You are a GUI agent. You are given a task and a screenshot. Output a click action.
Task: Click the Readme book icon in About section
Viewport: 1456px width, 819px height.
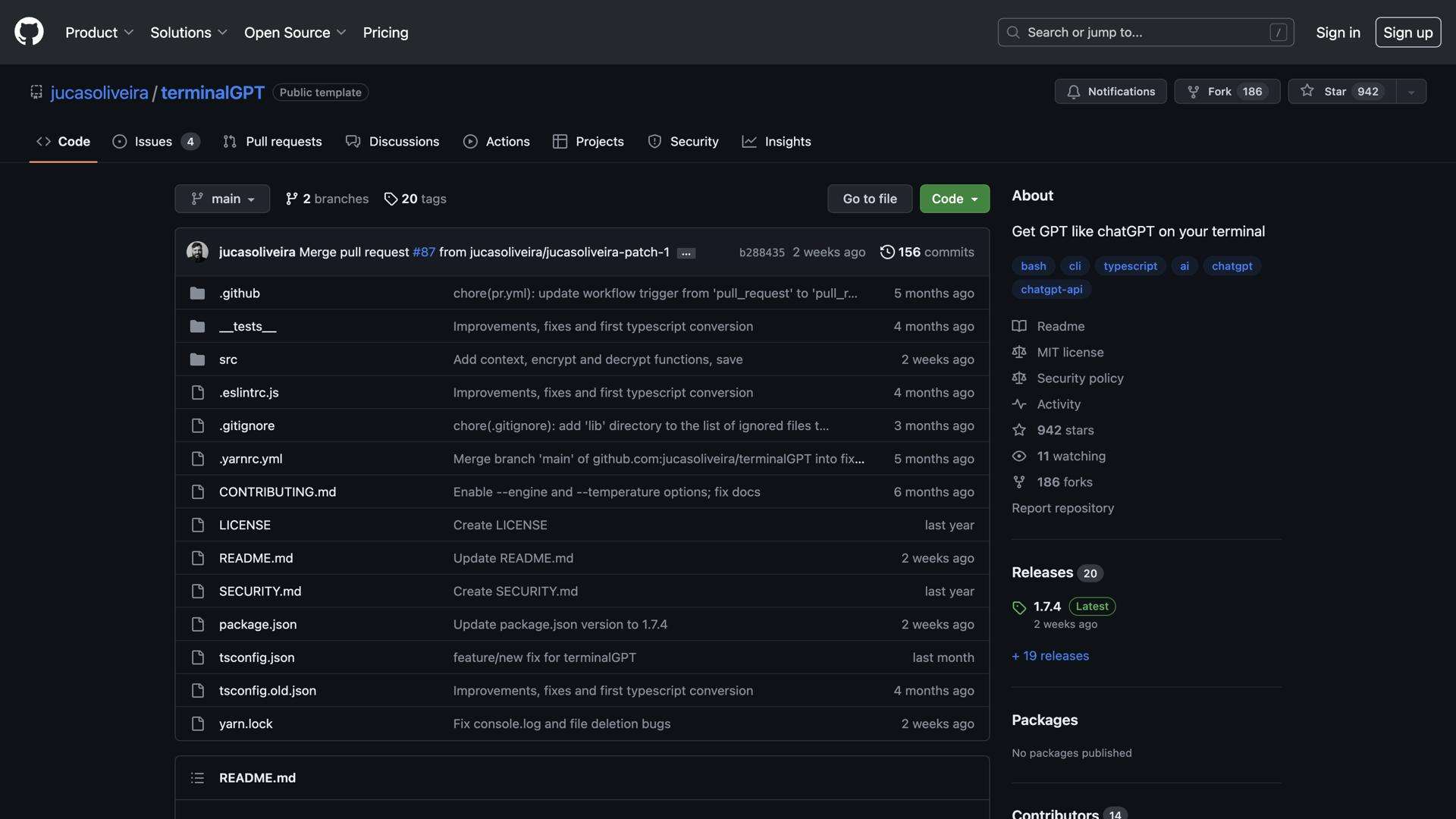click(x=1019, y=325)
